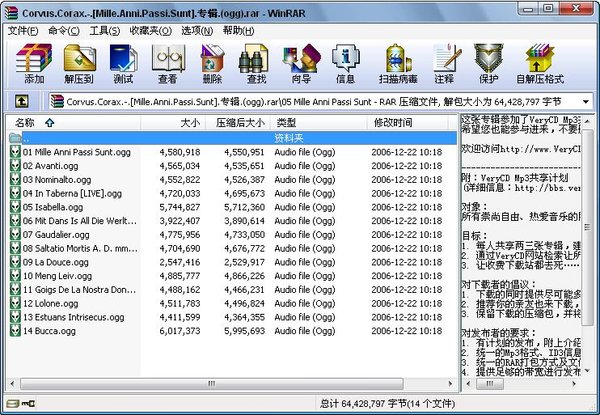Screen dimensions: 600x415
Task: Click the file icon of 12 Lolone.ogg
Action: (15, 303)
